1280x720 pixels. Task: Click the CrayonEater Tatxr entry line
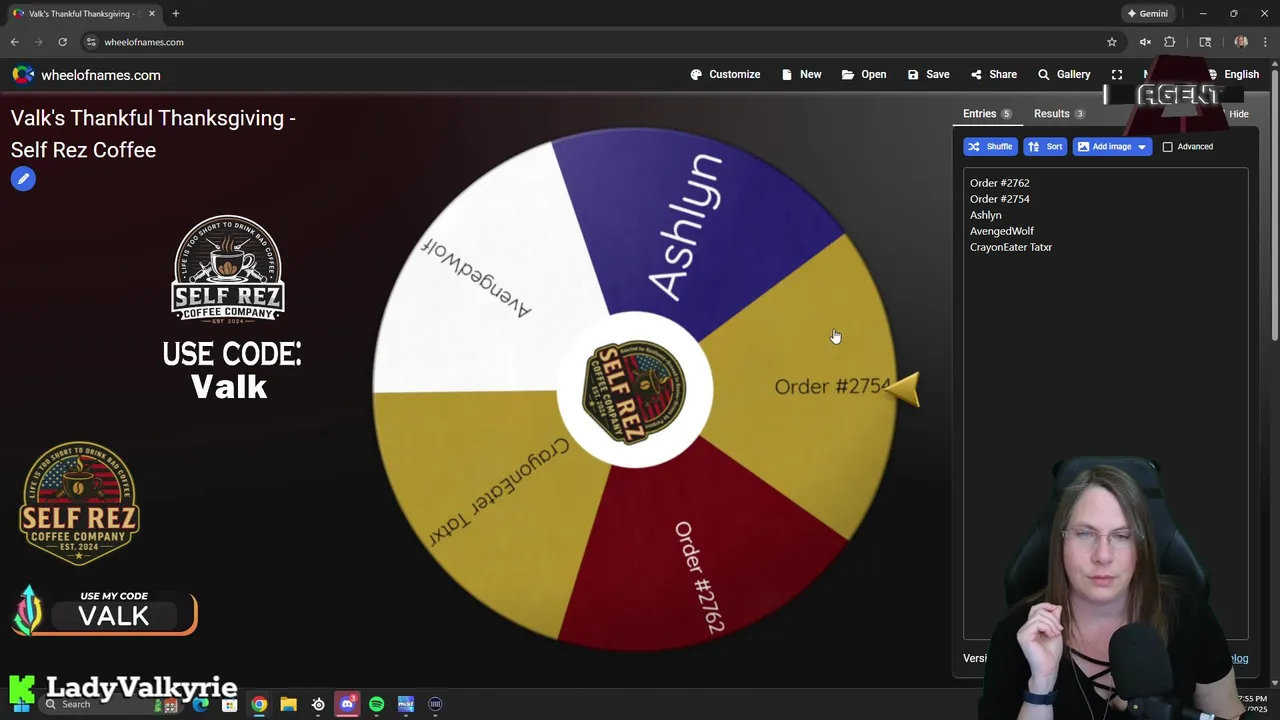coord(1010,247)
